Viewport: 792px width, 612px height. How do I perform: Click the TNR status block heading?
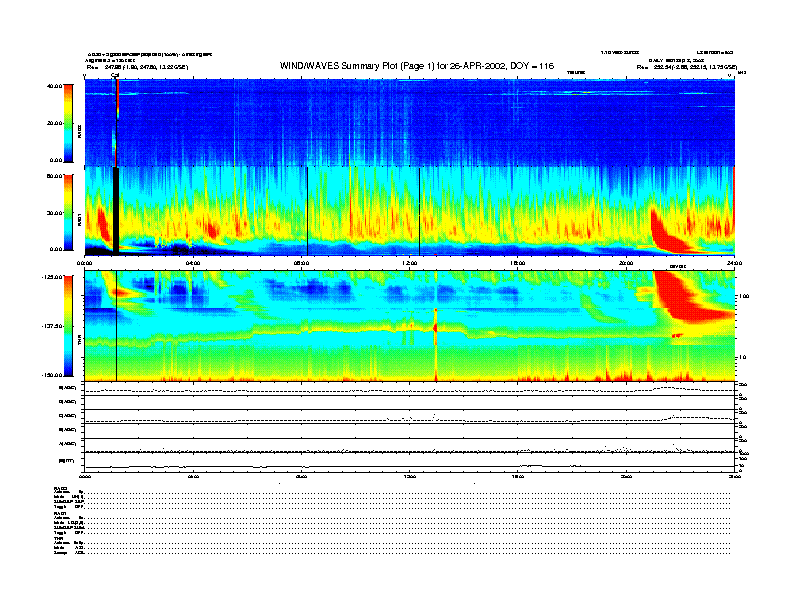coord(58,538)
